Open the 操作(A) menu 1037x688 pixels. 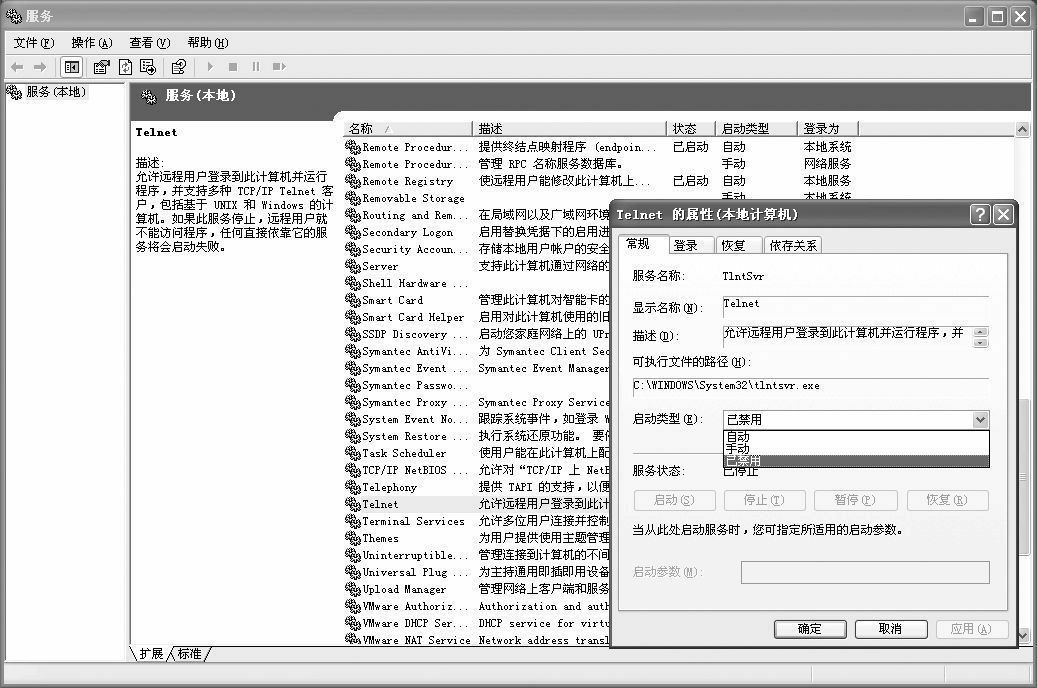pyautogui.click(x=91, y=43)
